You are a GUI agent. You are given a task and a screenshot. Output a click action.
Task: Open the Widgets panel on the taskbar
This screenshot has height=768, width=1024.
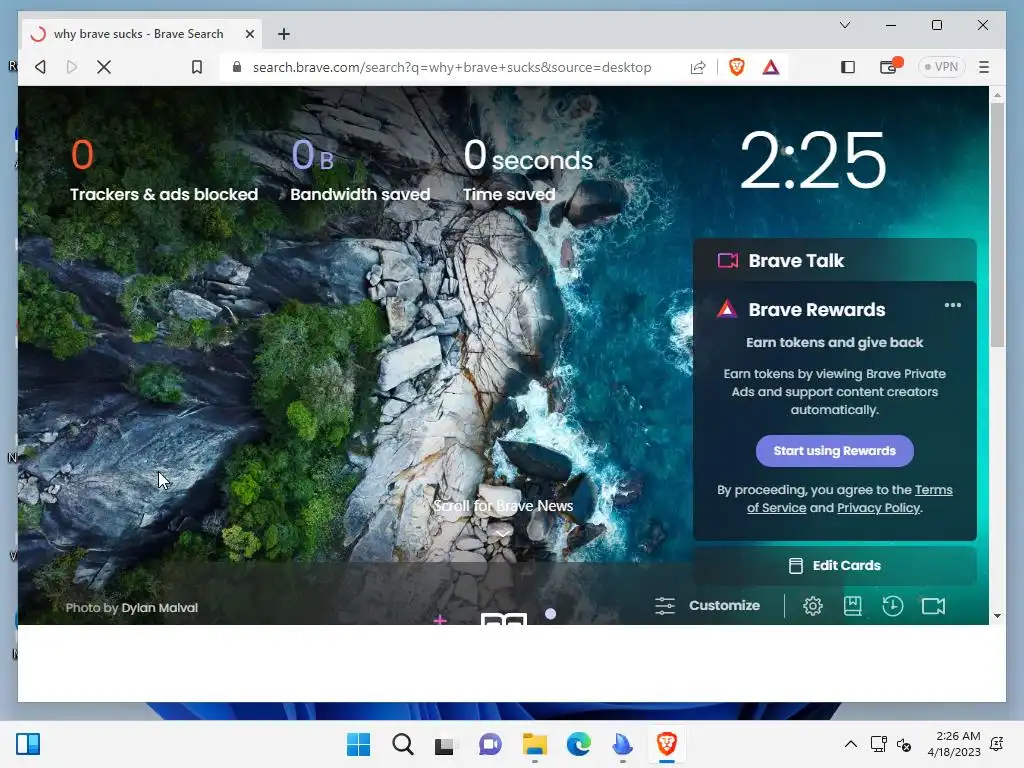[28, 744]
